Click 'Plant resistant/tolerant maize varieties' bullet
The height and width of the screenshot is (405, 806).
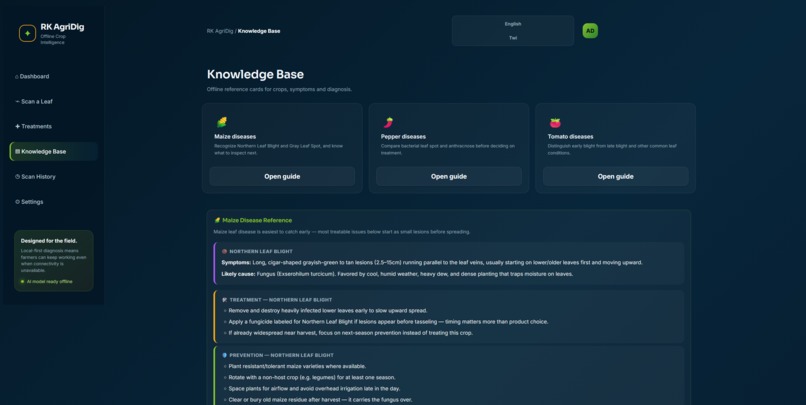pos(297,366)
